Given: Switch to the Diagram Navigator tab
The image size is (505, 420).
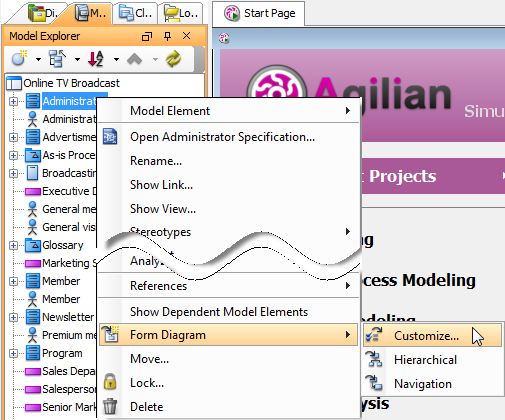Looking at the screenshot, I should click(43, 13).
